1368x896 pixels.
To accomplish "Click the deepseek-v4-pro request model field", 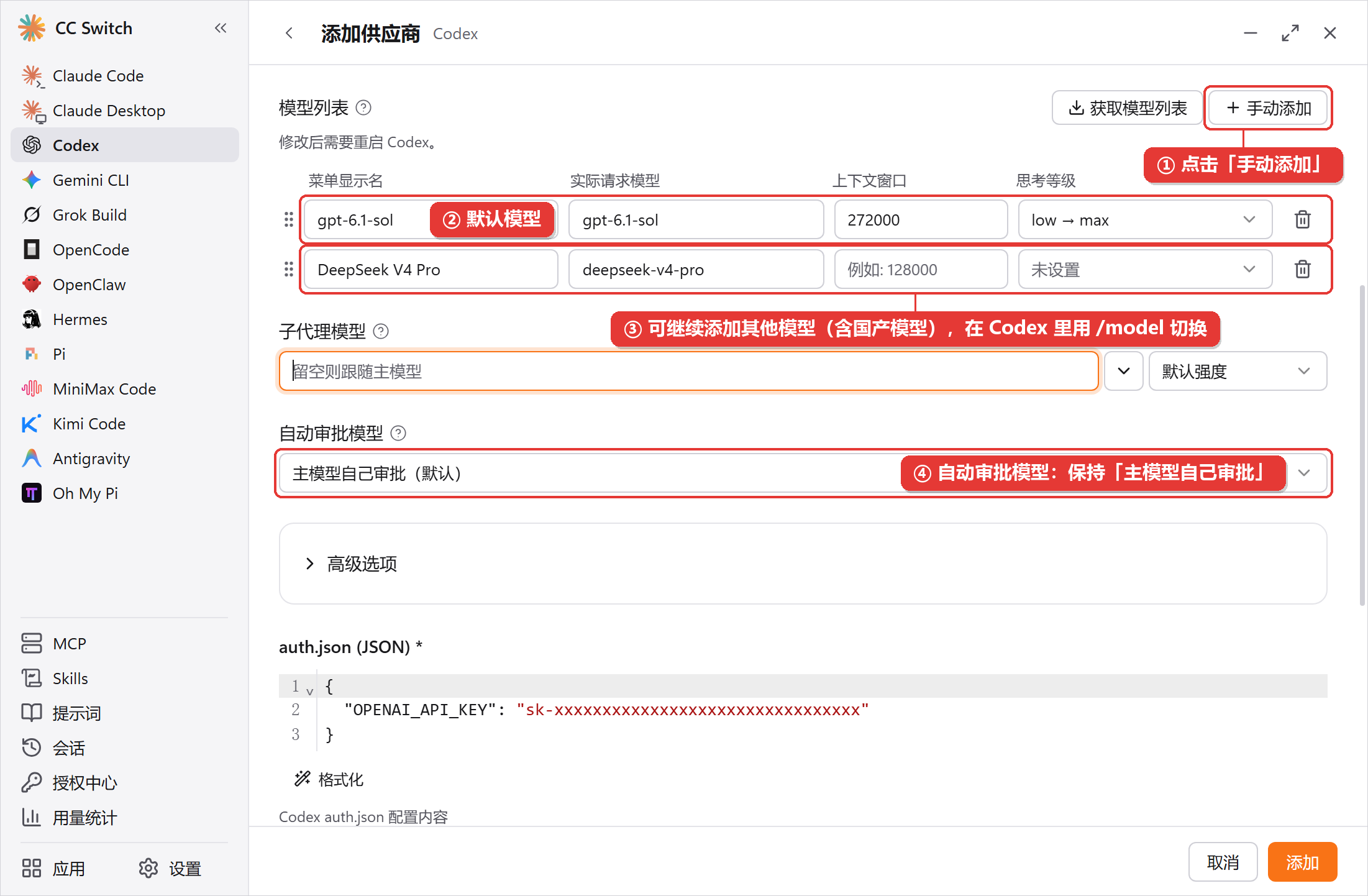I will coord(696,270).
